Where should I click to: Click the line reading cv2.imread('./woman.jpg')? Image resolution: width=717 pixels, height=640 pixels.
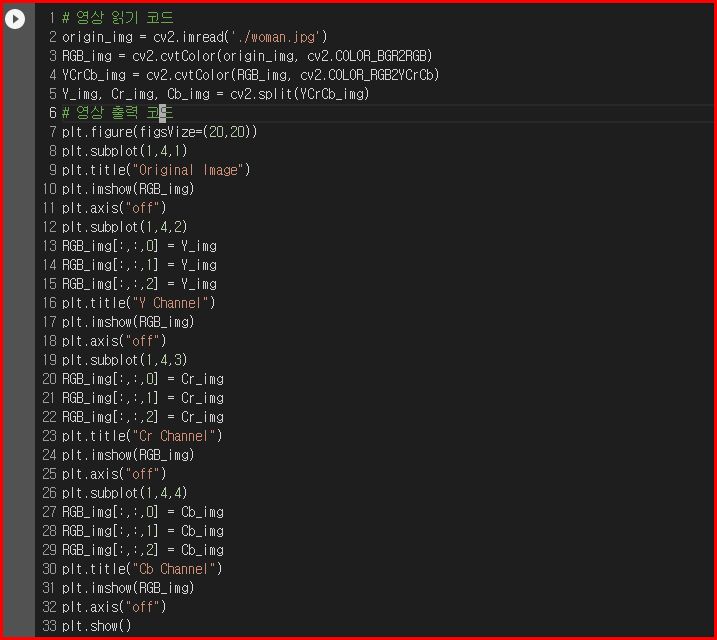click(195, 37)
